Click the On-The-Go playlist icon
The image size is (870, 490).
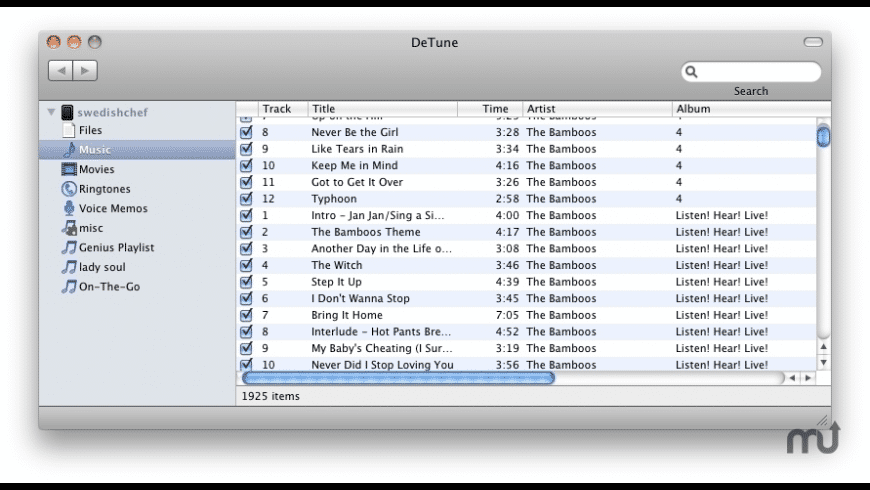[69, 286]
